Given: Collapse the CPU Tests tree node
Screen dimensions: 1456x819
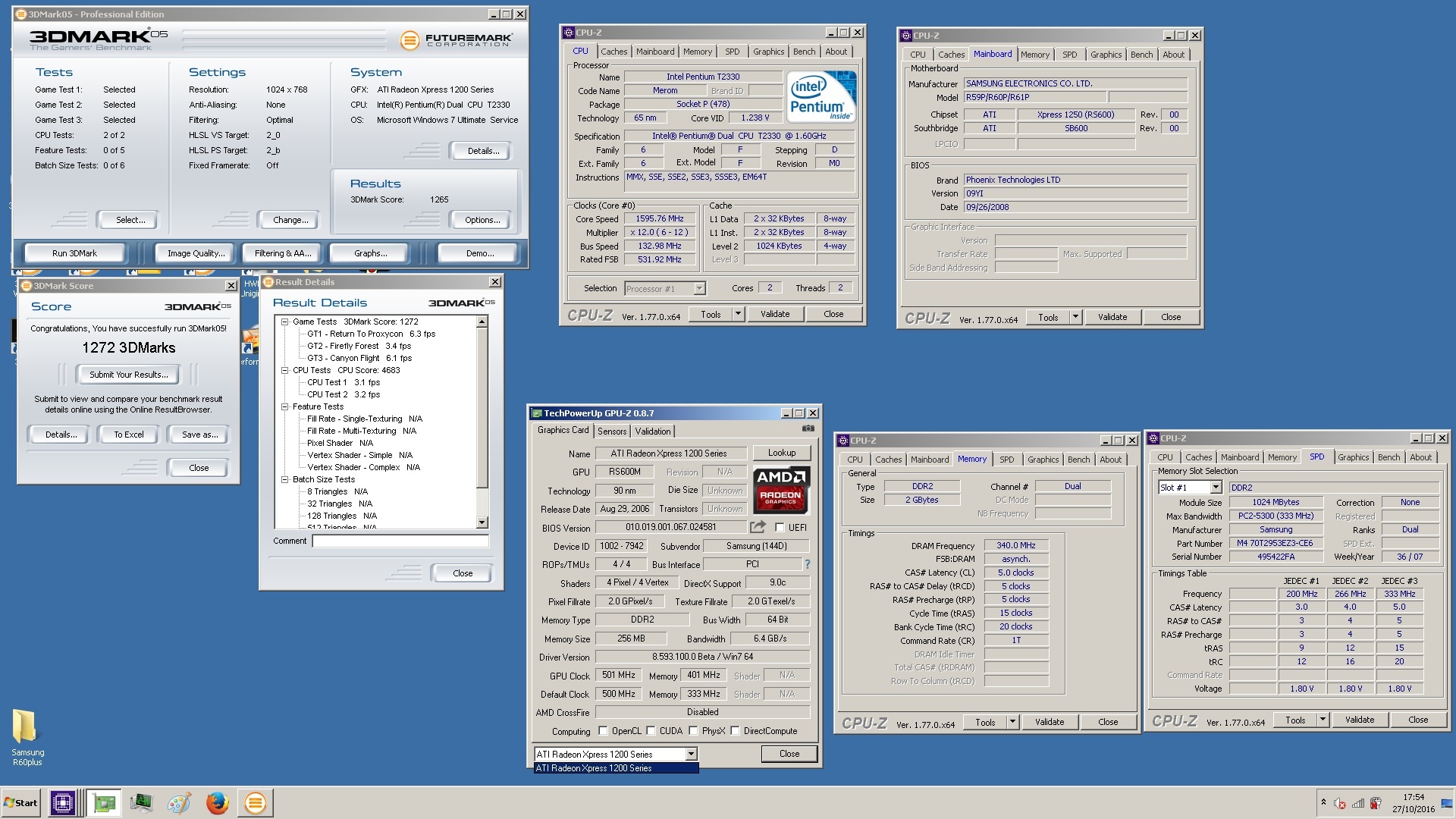Looking at the screenshot, I should pyautogui.click(x=285, y=370).
